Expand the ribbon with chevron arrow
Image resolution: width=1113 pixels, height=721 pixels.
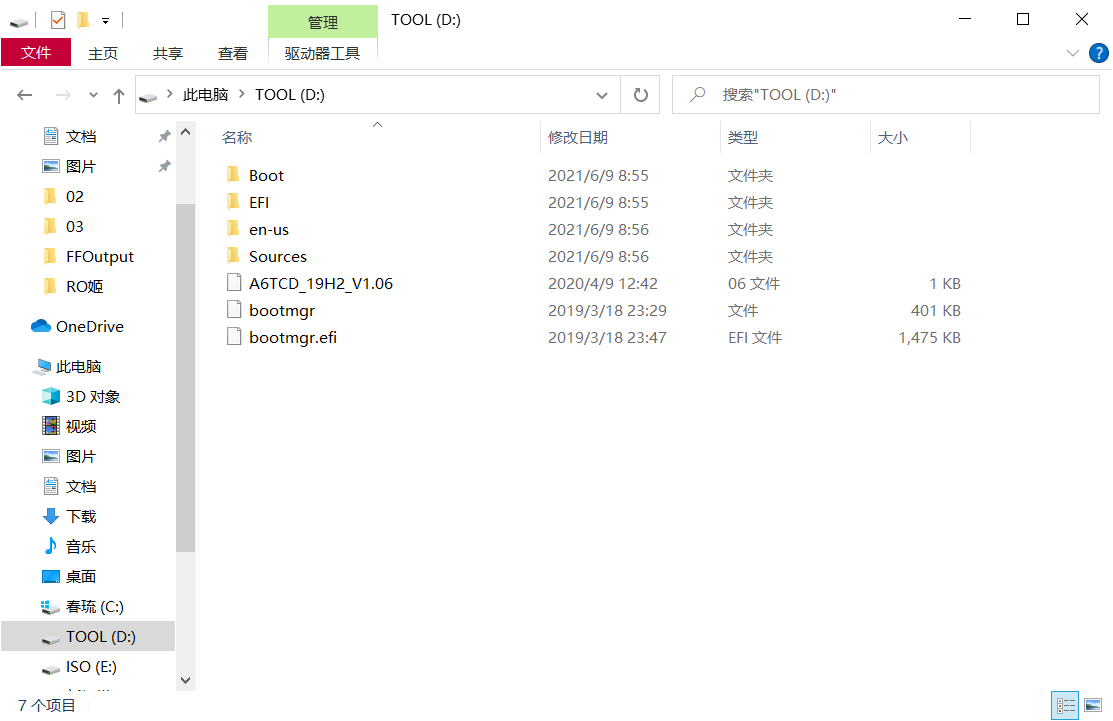pyautogui.click(x=1072, y=53)
